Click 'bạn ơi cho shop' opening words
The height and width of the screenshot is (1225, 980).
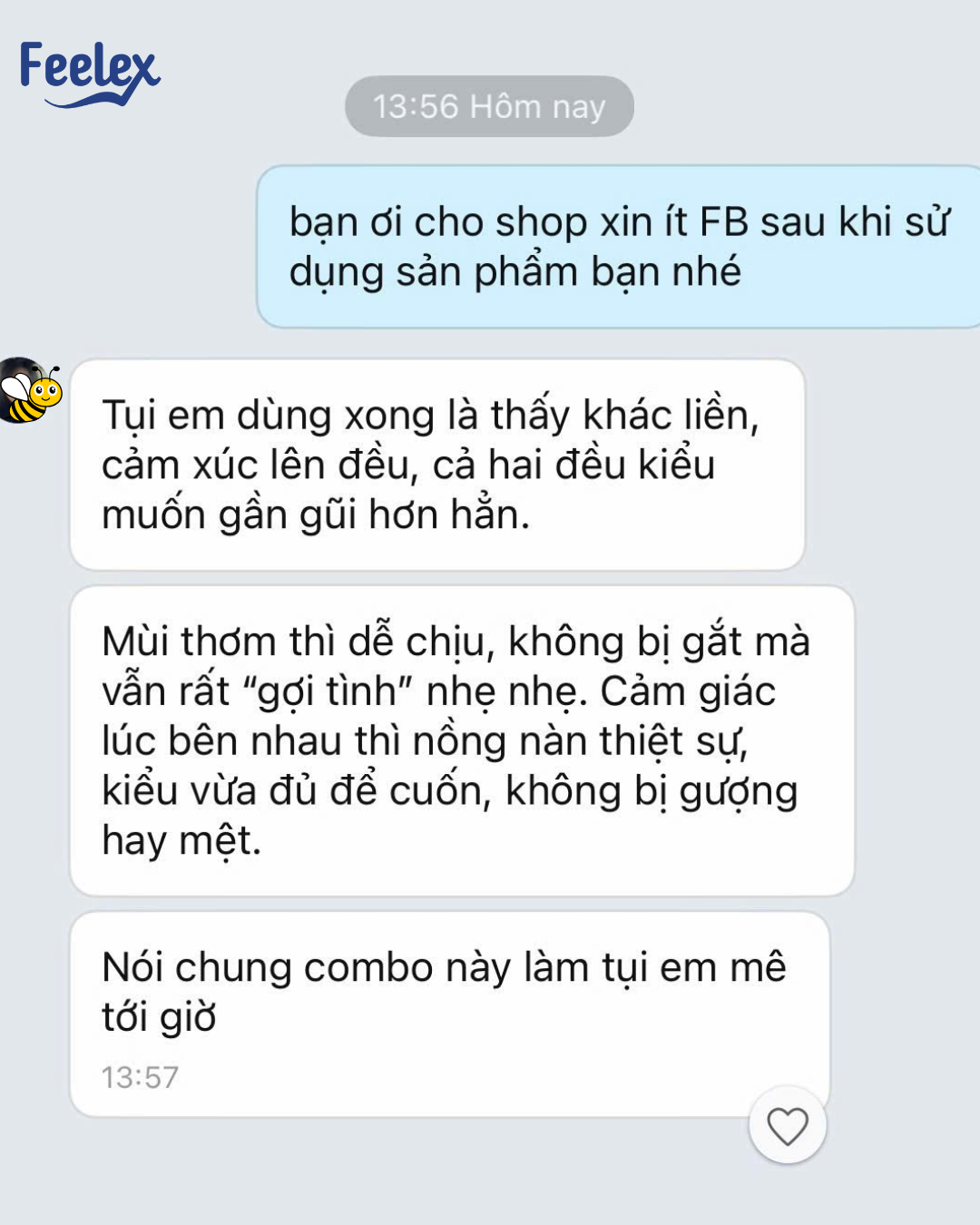[438, 223]
